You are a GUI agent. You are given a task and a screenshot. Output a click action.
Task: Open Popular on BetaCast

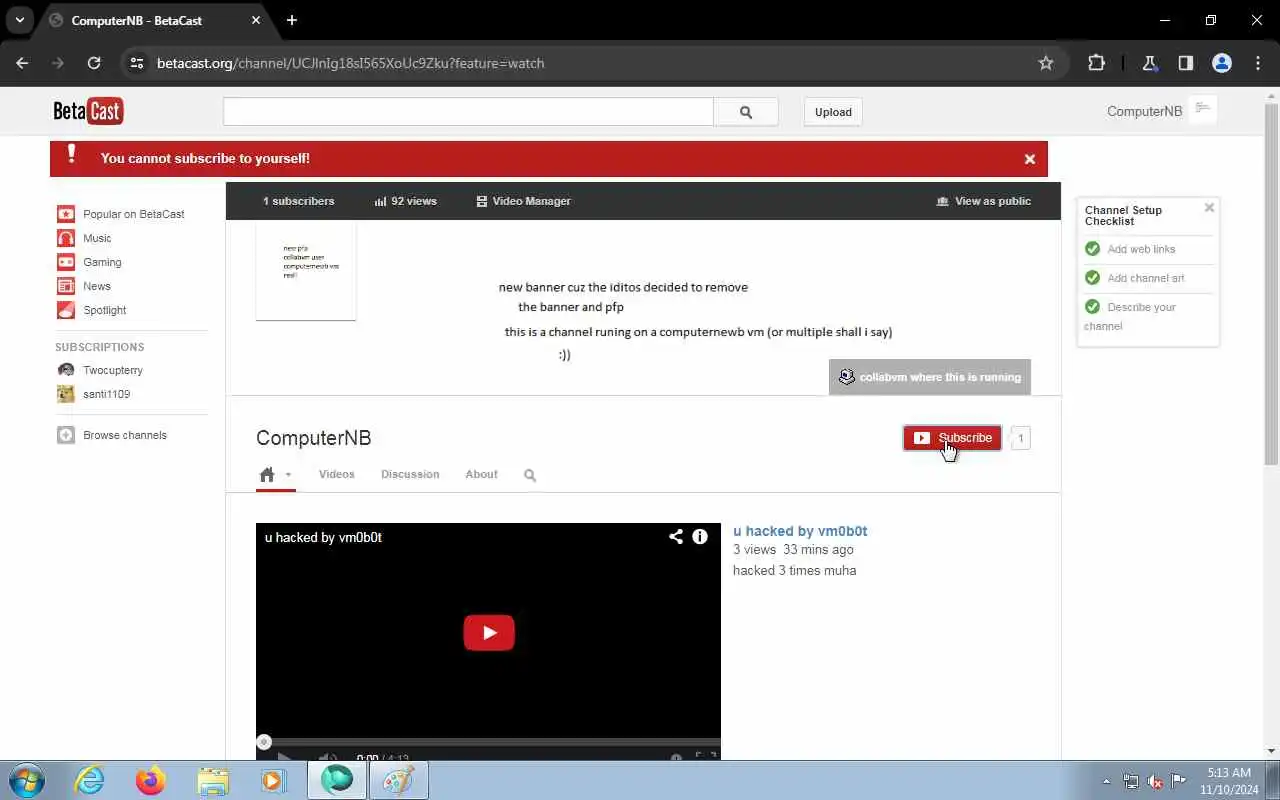click(x=133, y=214)
